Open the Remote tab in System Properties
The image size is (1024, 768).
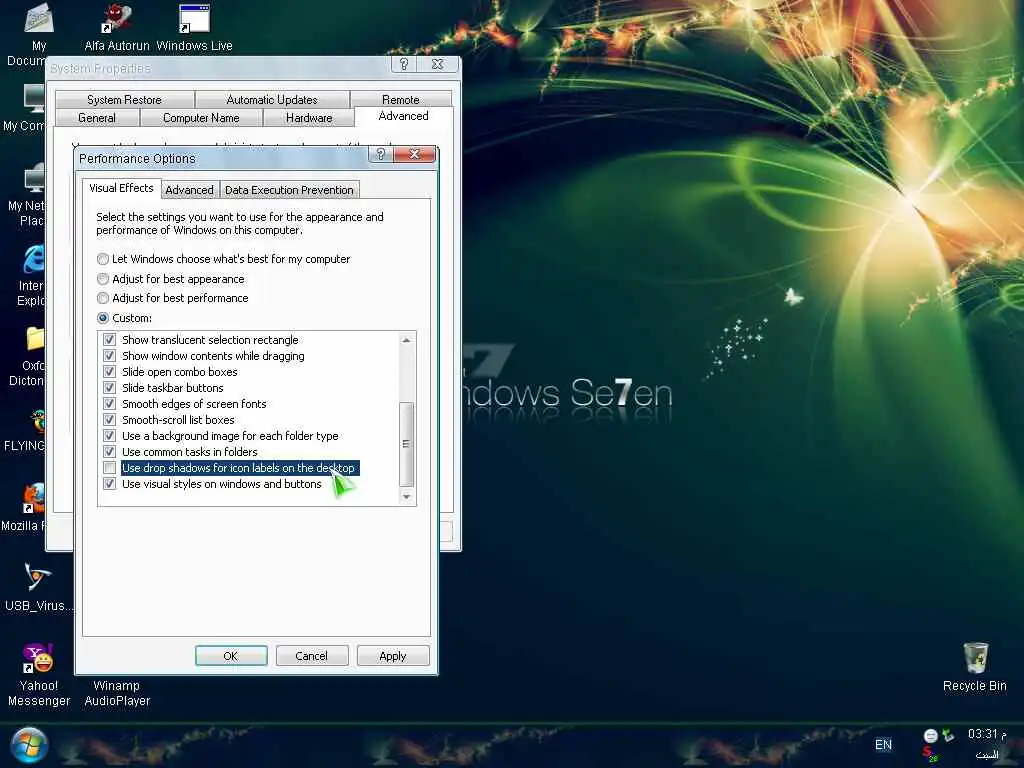[400, 100]
